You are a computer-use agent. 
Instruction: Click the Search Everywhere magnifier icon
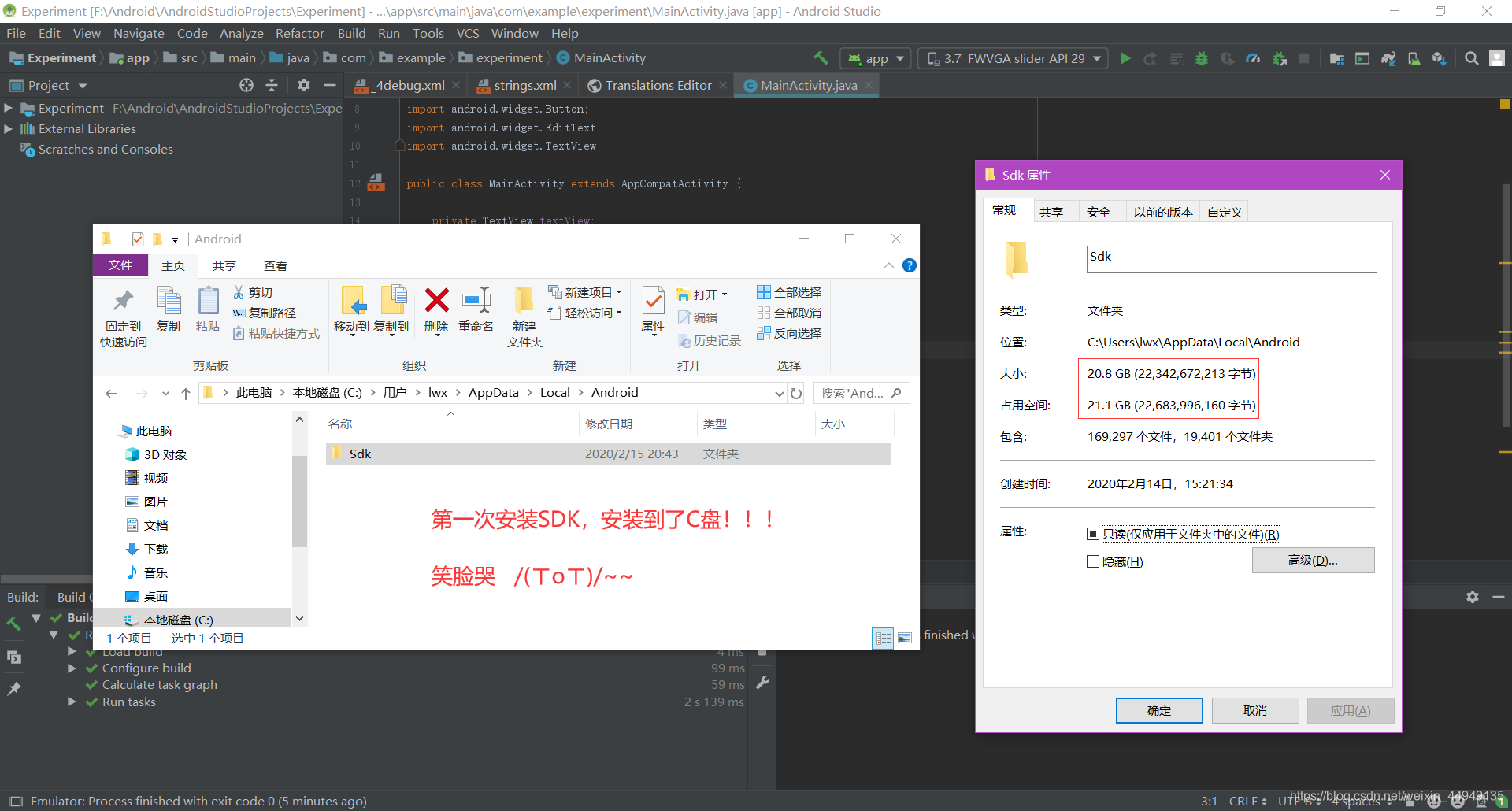(x=1471, y=58)
